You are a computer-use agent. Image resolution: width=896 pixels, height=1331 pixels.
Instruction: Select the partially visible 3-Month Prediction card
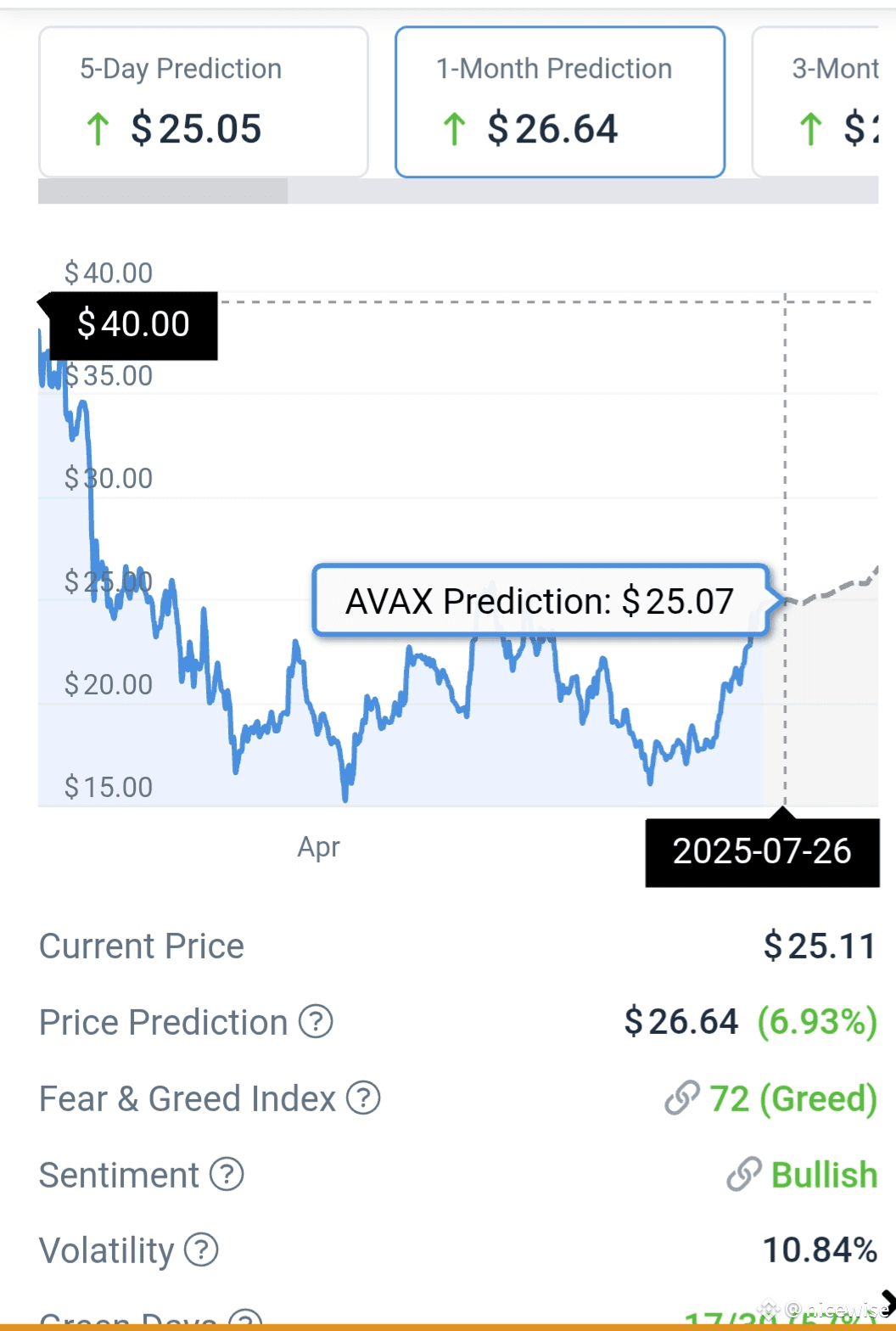click(x=815, y=102)
